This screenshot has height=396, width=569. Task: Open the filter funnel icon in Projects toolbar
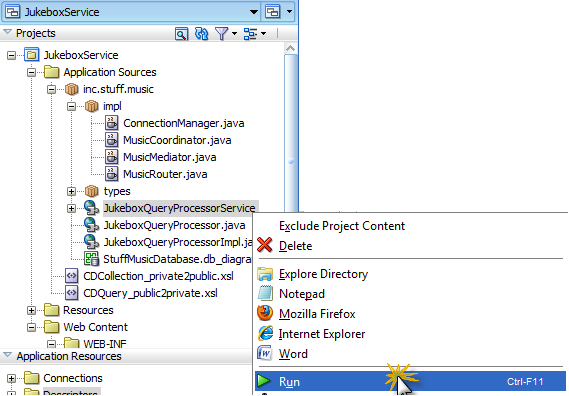point(222,34)
